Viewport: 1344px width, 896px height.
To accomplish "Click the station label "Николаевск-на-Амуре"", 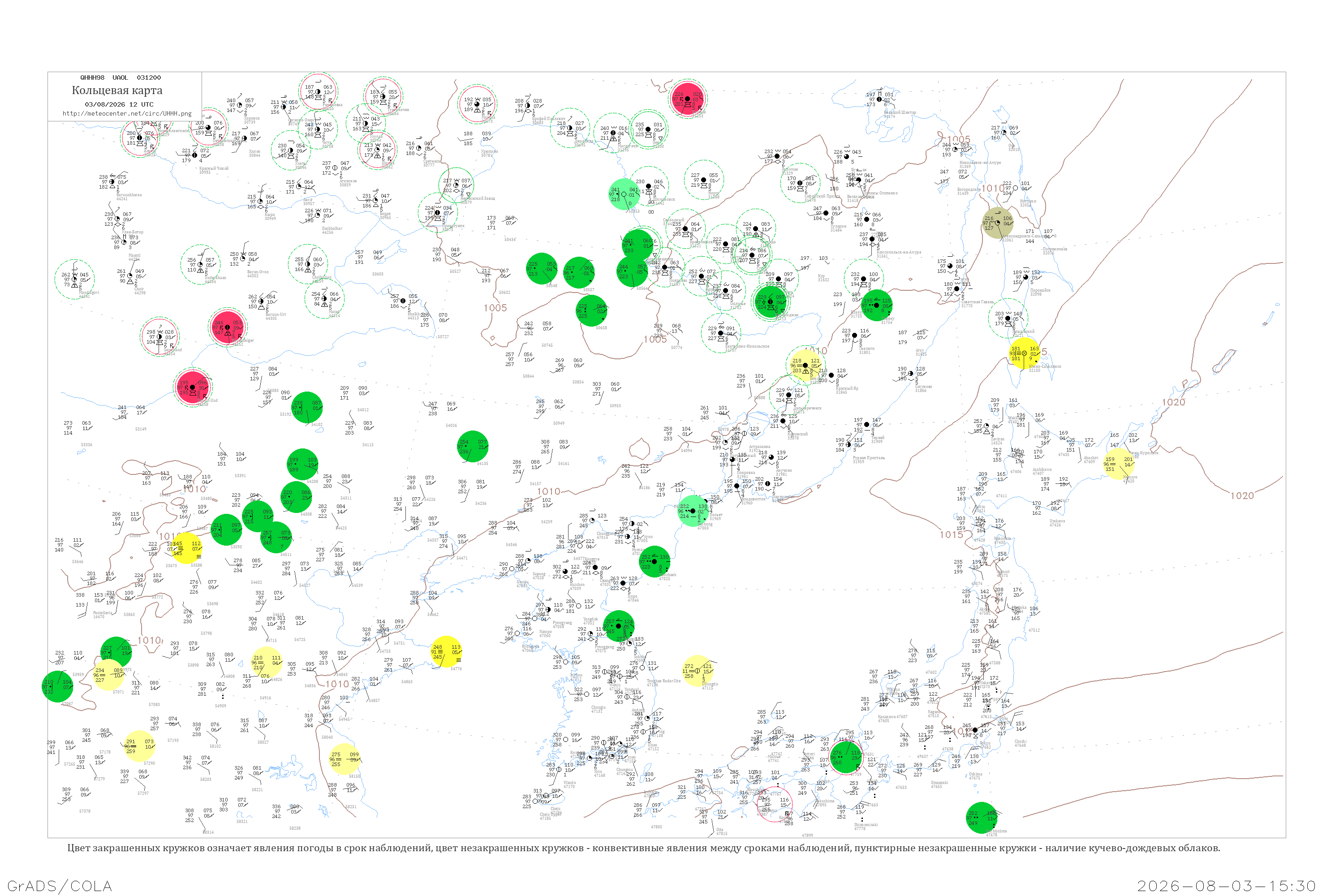I will [x=981, y=163].
